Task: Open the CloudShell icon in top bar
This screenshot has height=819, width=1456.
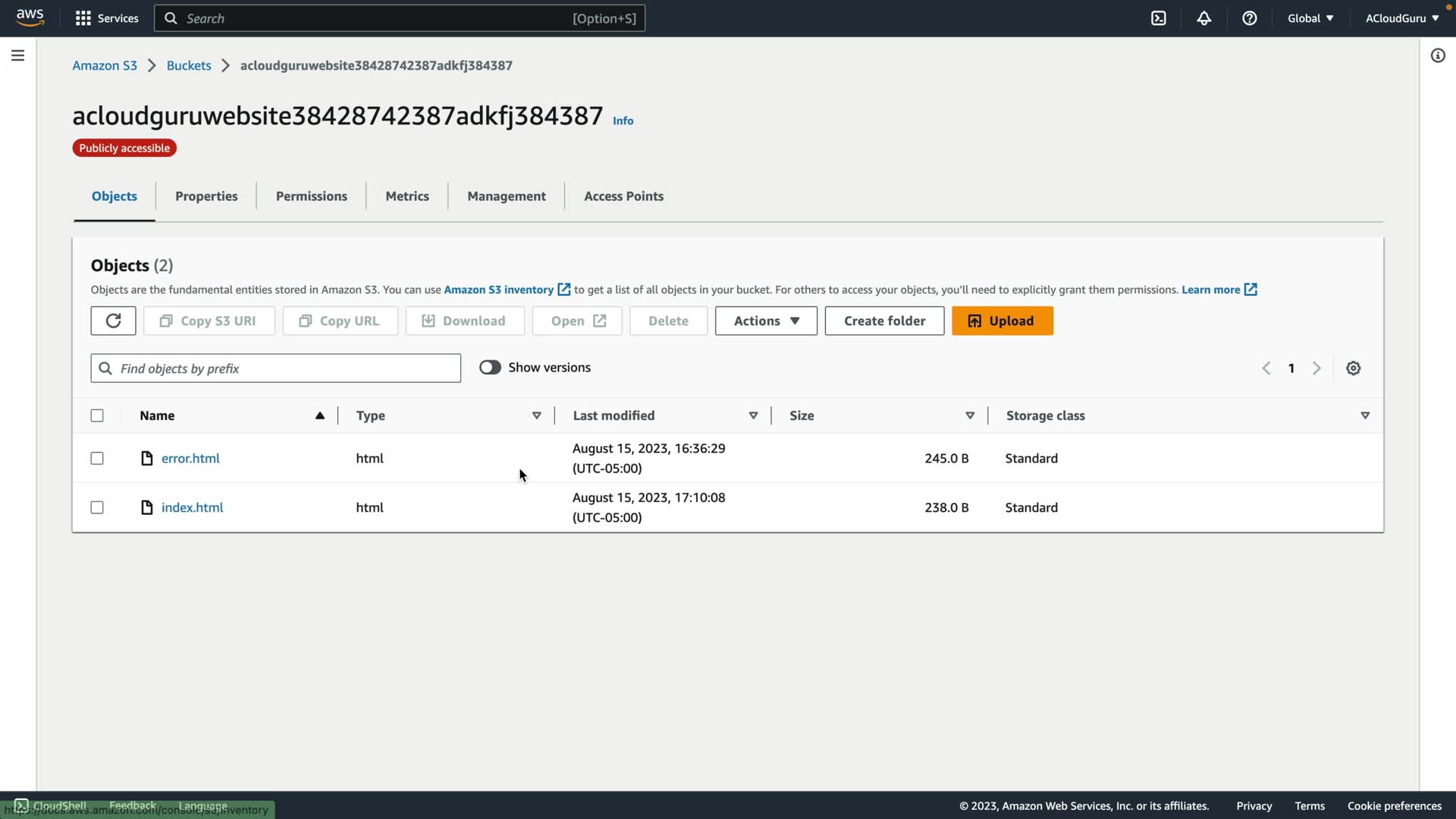Action: pos(1158,18)
